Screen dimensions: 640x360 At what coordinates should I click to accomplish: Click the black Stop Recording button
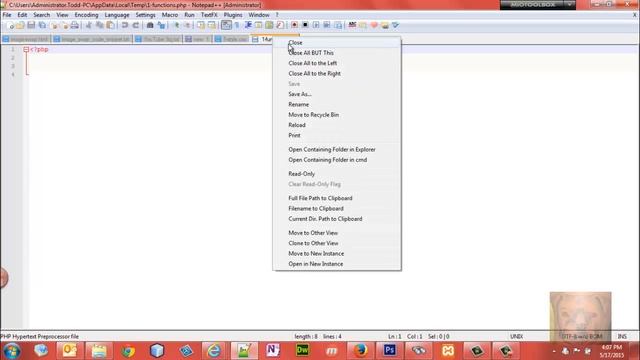coord(305,25)
